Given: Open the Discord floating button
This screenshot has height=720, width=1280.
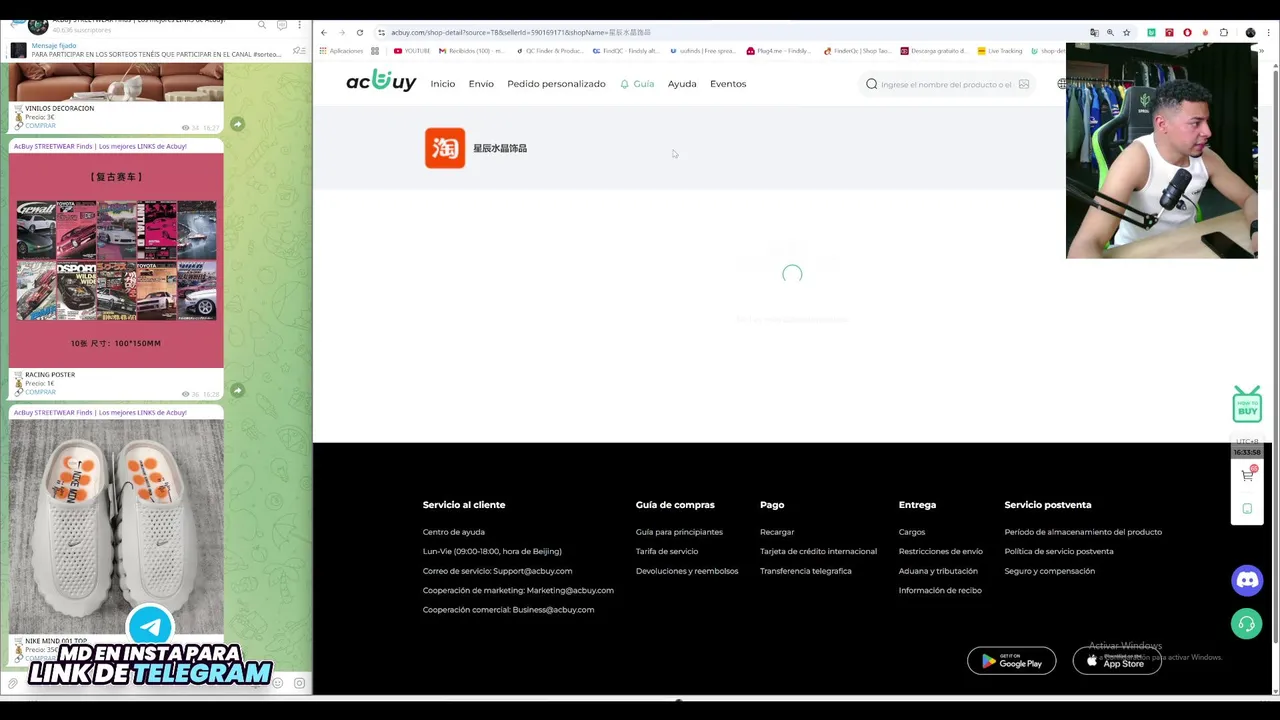Looking at the screenshot, I should (x=1247, y=579).
